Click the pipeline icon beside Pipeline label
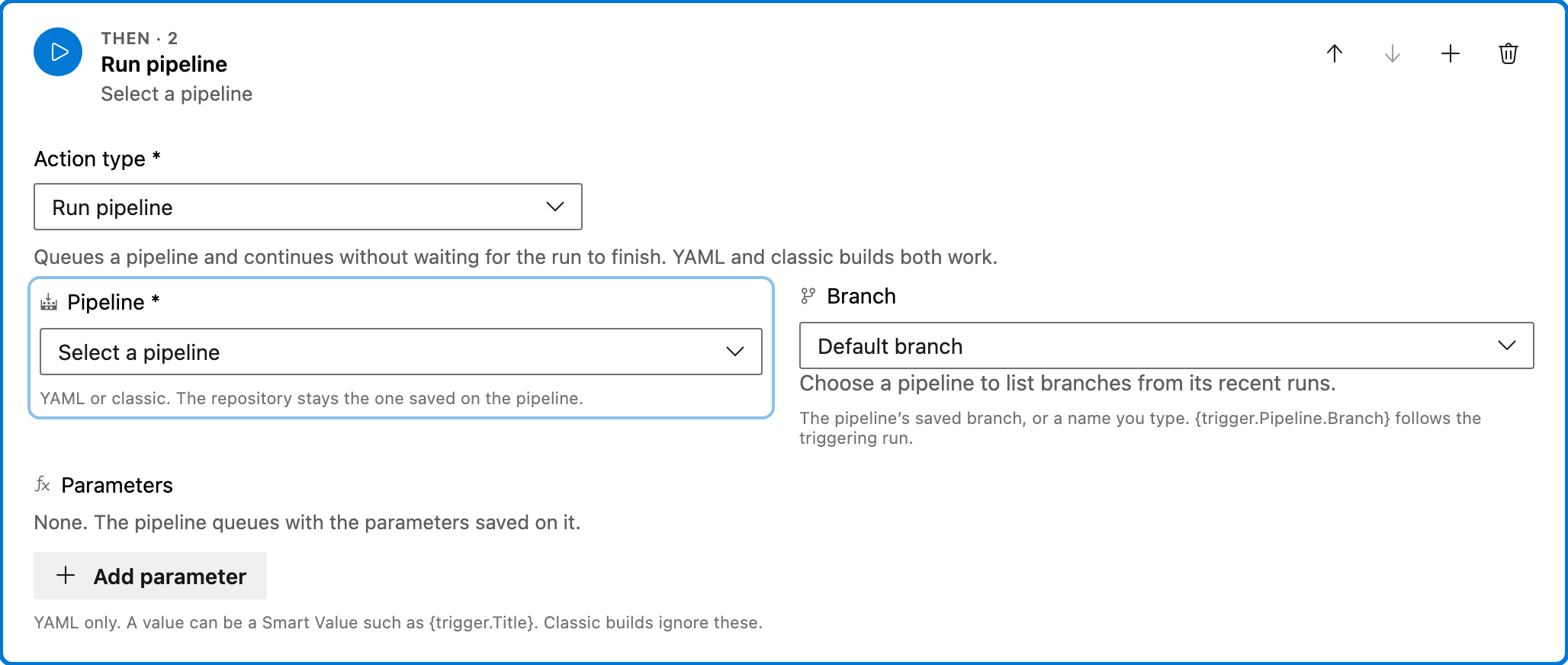The width and height of the screenshot is (1568, 665). (49, 302)
